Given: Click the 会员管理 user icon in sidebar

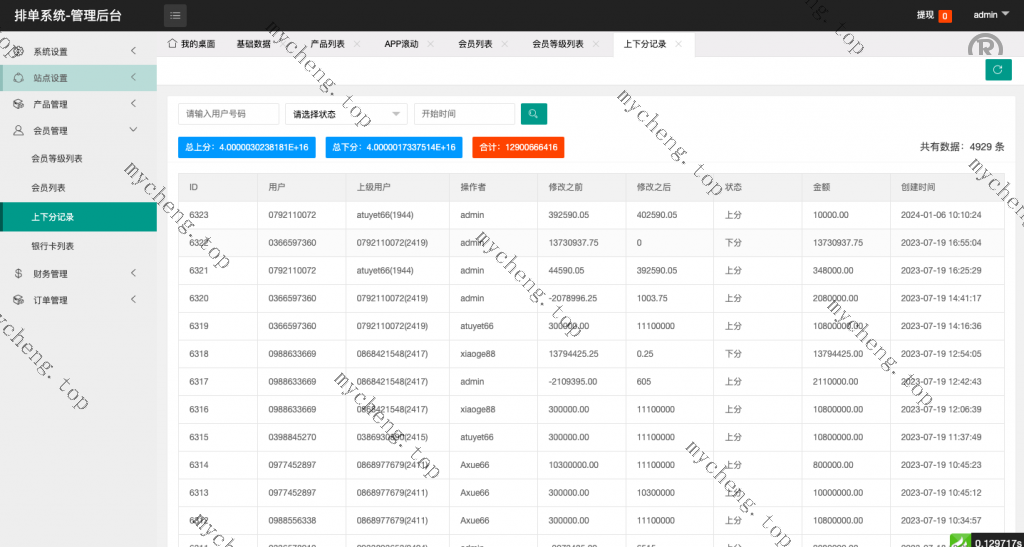Looking at the screenshot, I should pyautogui.click(x=18, y=130).
